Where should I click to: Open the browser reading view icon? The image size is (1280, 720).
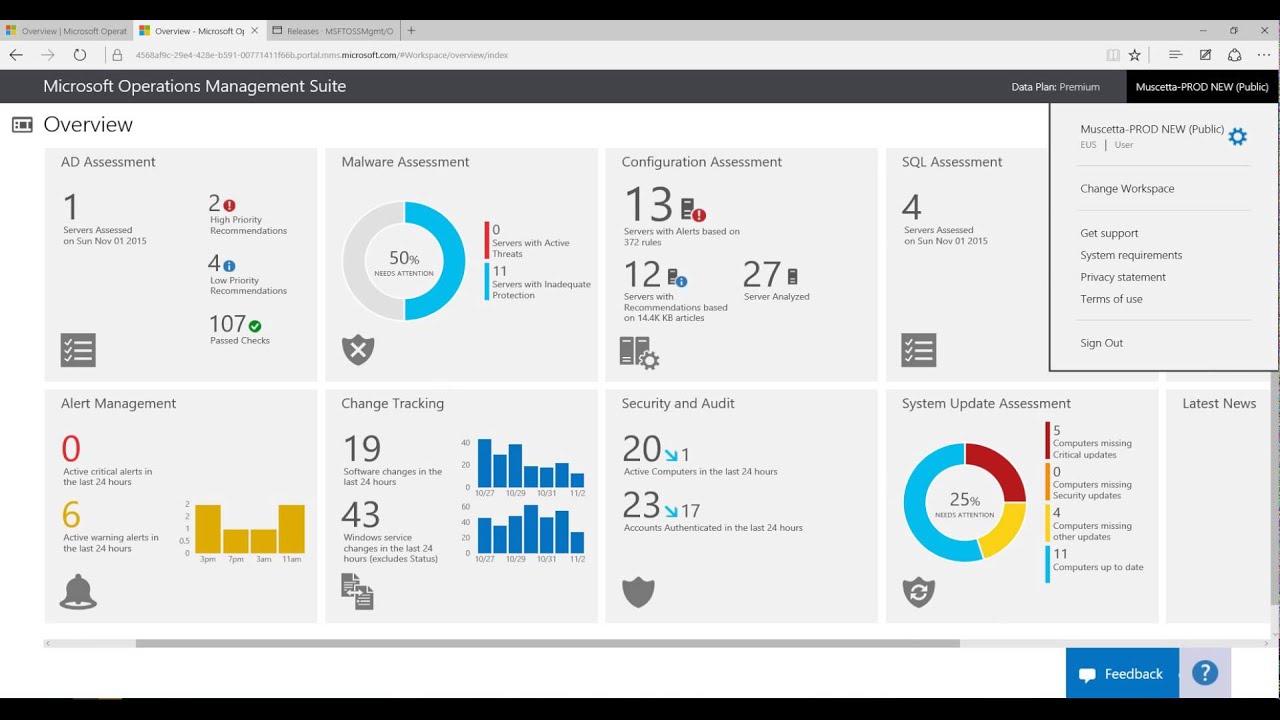tap(1113, 55)
